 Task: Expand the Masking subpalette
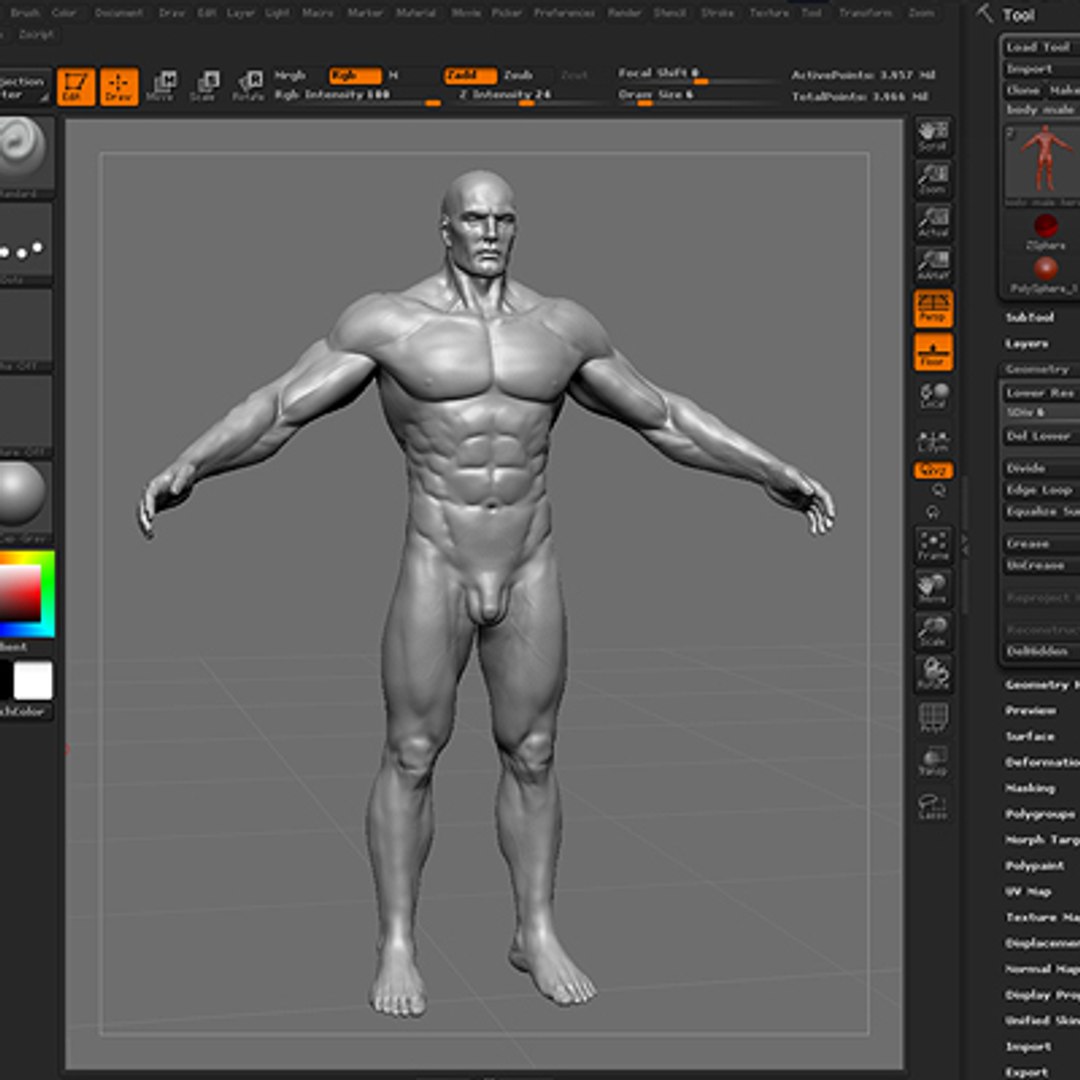tap(1030, 788)
